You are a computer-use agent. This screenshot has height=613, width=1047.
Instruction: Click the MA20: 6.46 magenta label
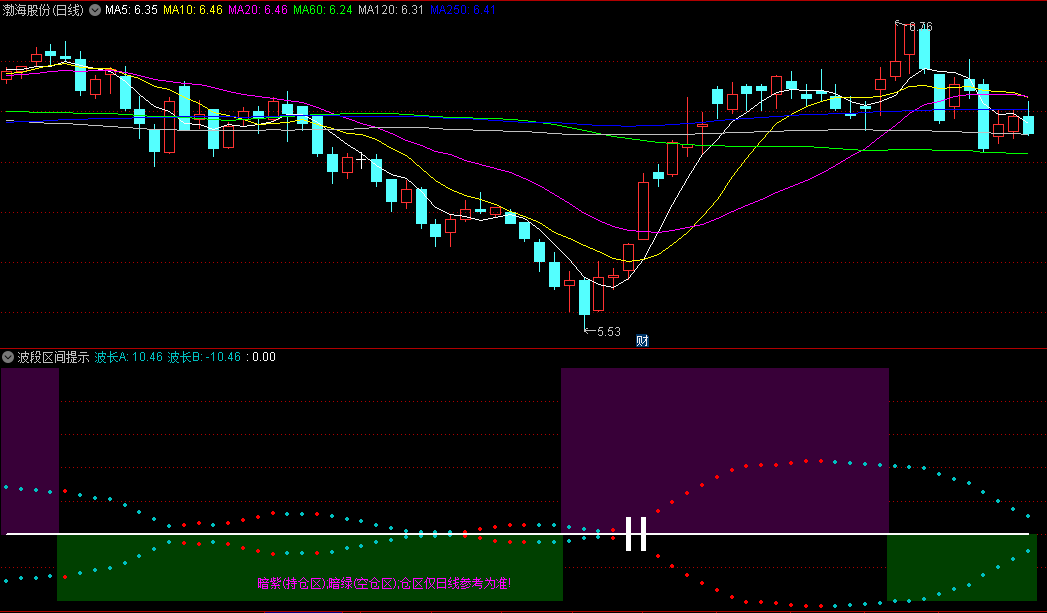click(258, 10)
